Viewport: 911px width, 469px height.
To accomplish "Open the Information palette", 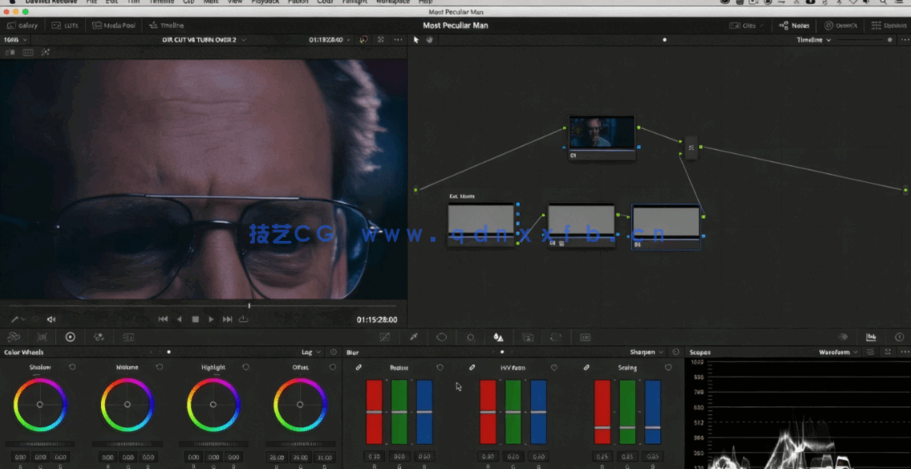I will click(899, 337).
